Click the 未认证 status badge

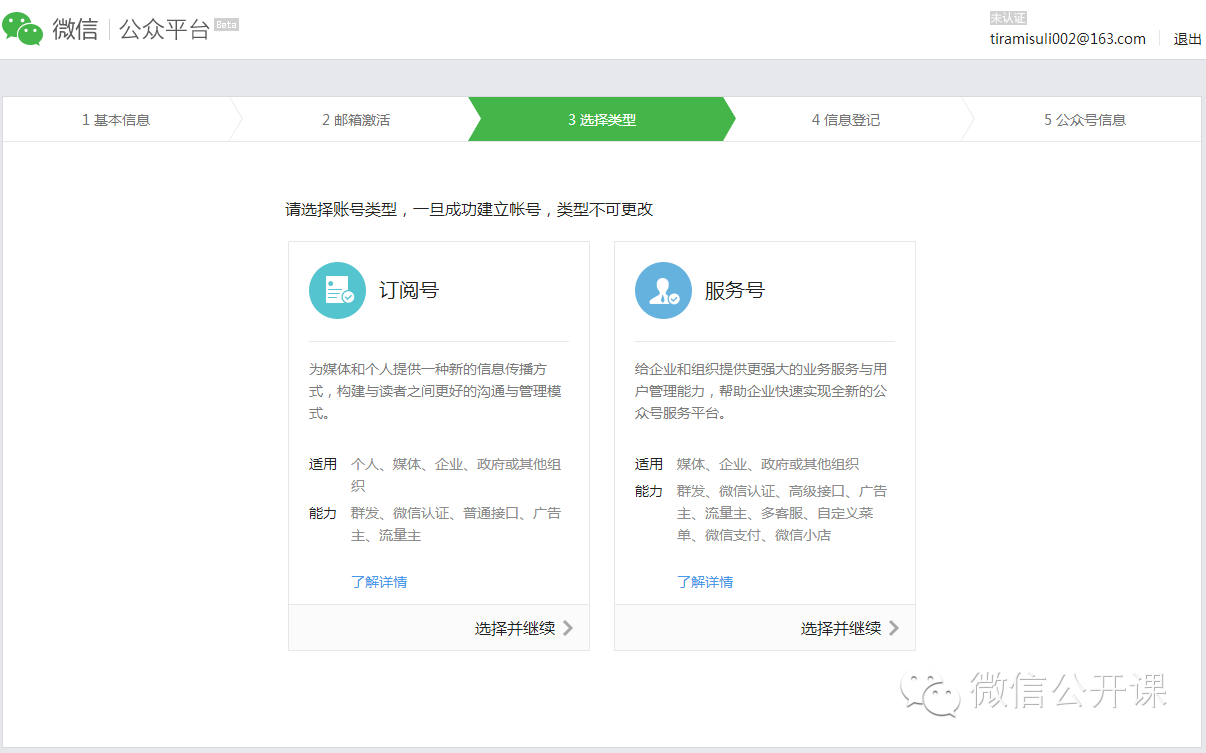(1008, 18)
